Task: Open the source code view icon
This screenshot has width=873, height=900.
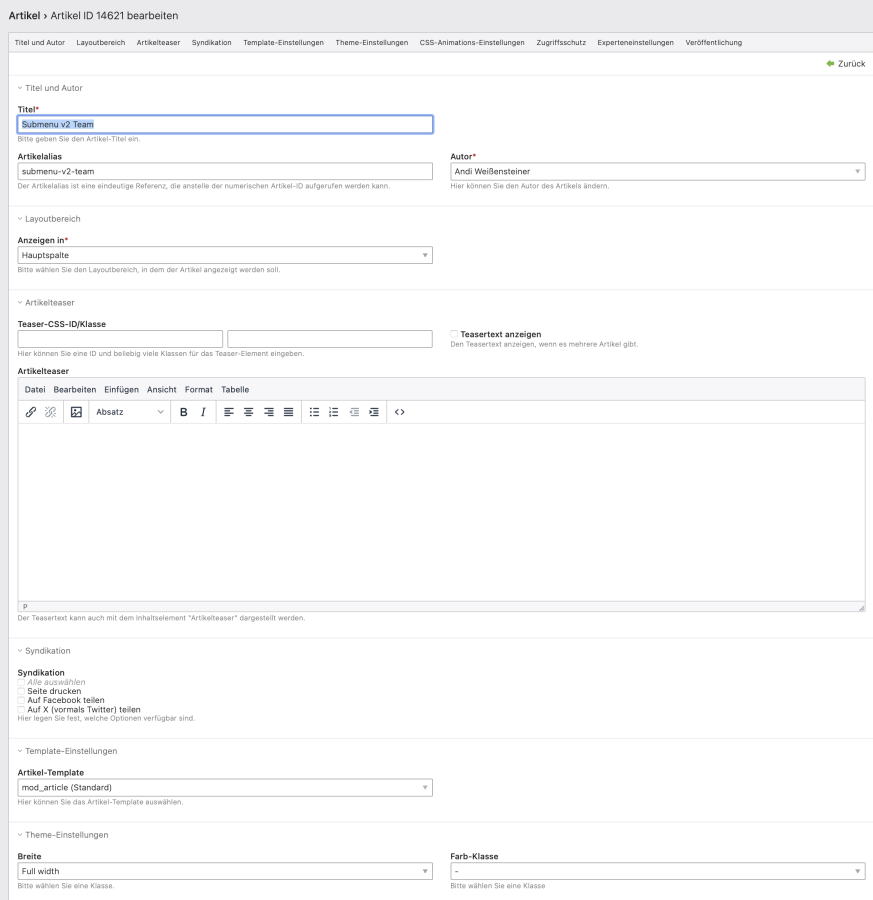Action: 400,412
